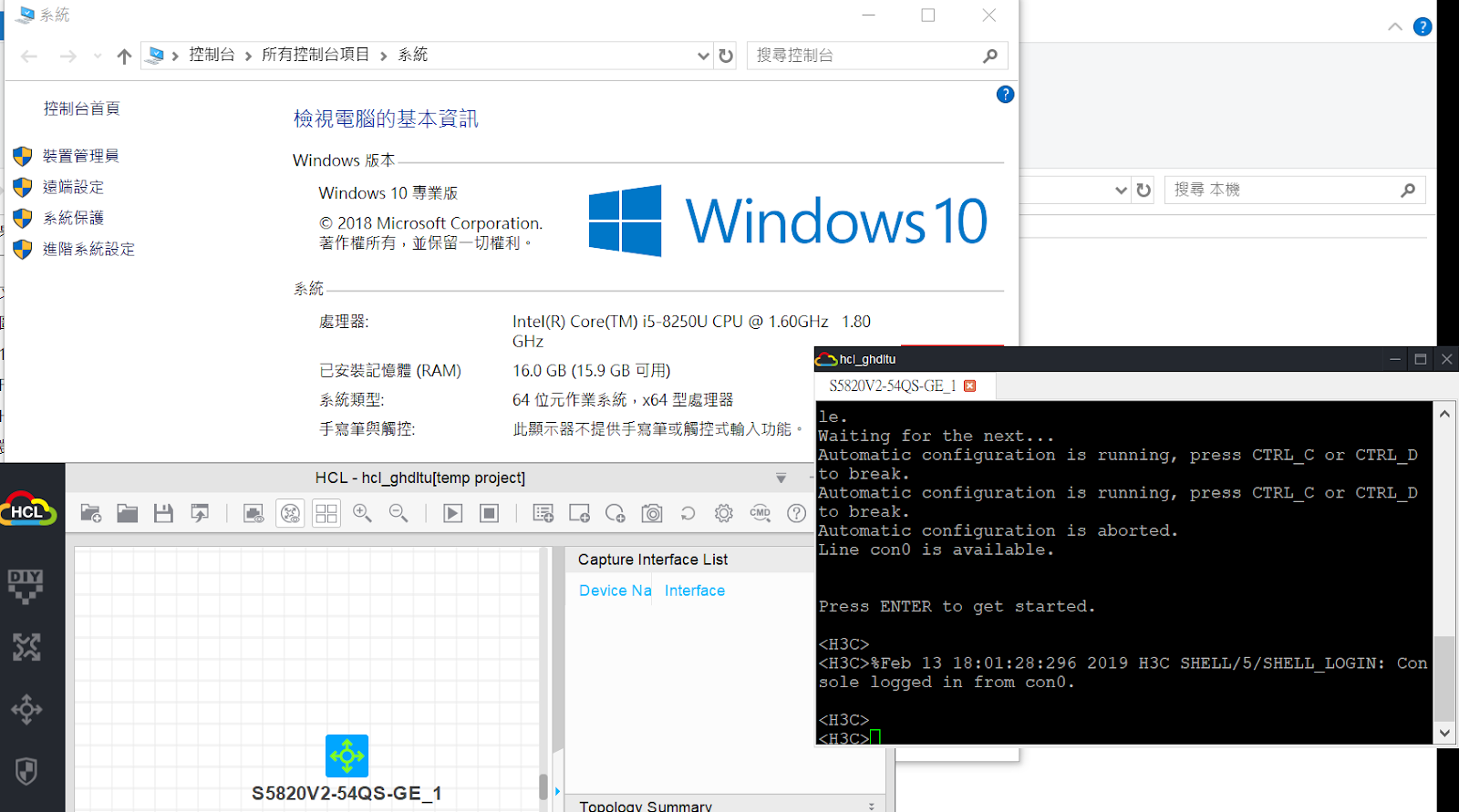The height and width of the screenshot is (812, 1459).
Task: Open the DIY device category in sidebar
Action: (x=26, y=587)
